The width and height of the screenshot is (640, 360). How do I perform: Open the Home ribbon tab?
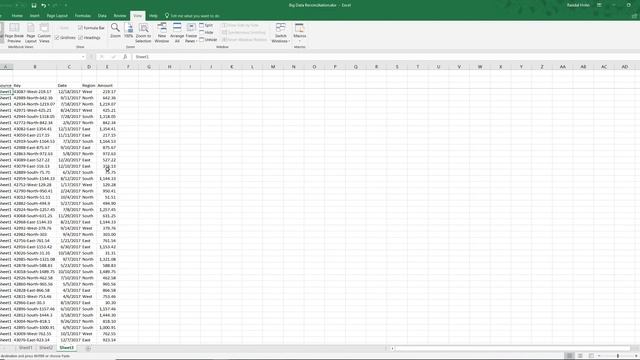[x=17, y=16]
